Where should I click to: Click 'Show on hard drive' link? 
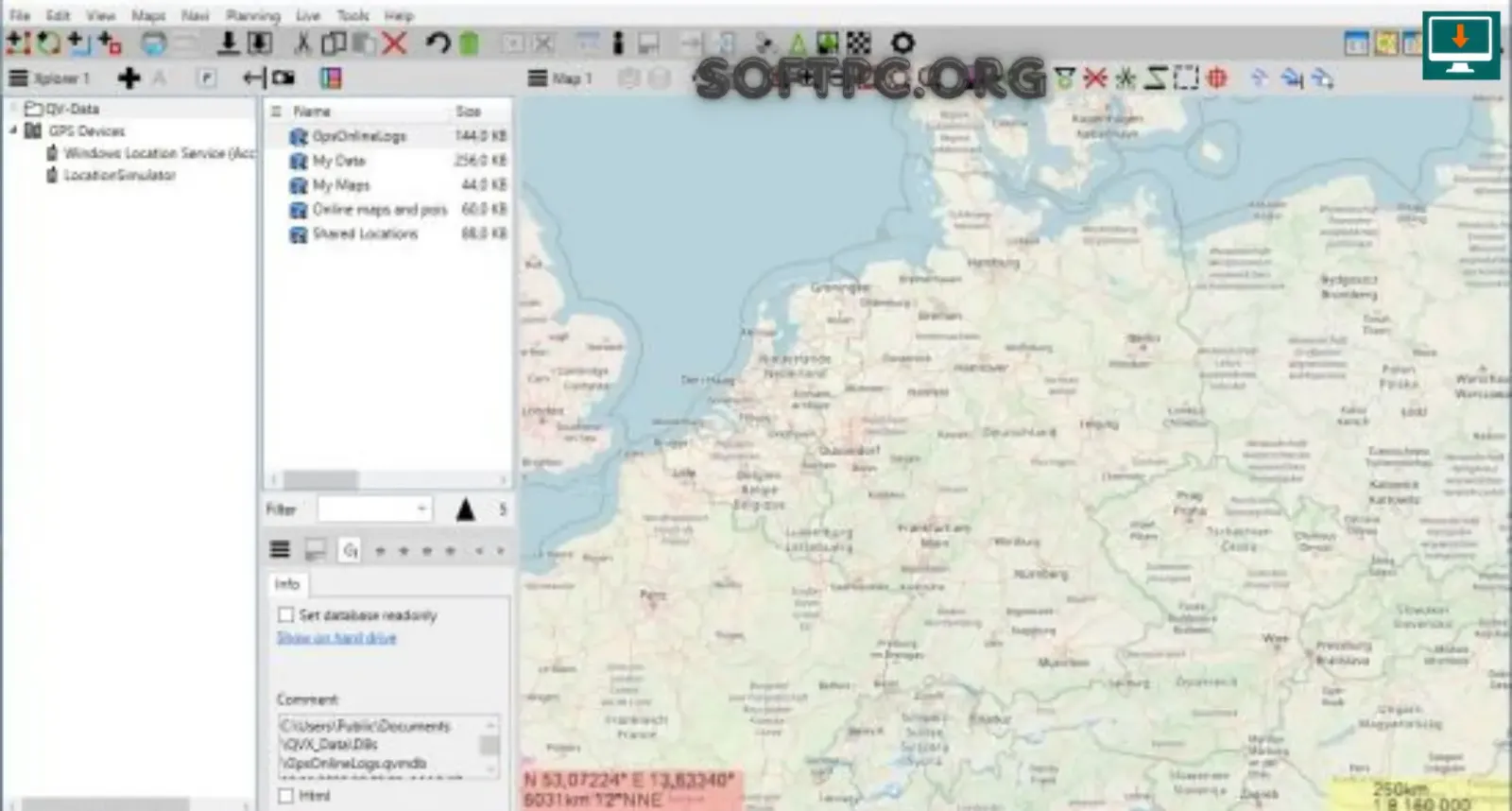pyautogui.click(x=336, y=638)
